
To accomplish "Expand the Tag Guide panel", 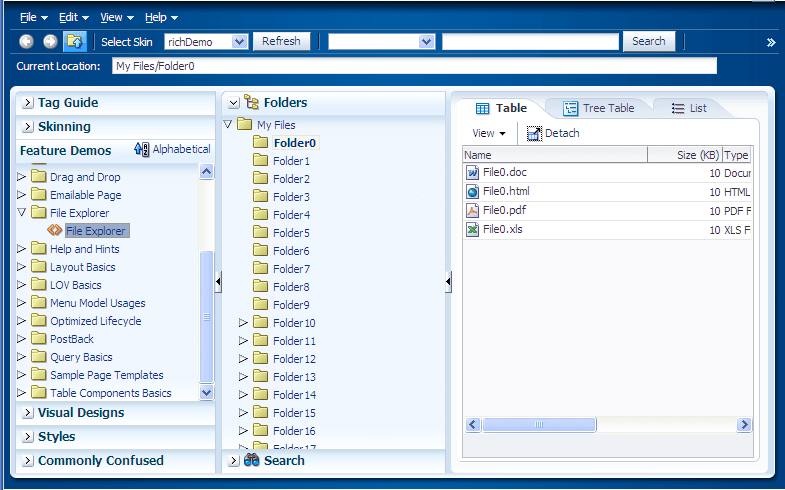I will (x=28, y=103).
